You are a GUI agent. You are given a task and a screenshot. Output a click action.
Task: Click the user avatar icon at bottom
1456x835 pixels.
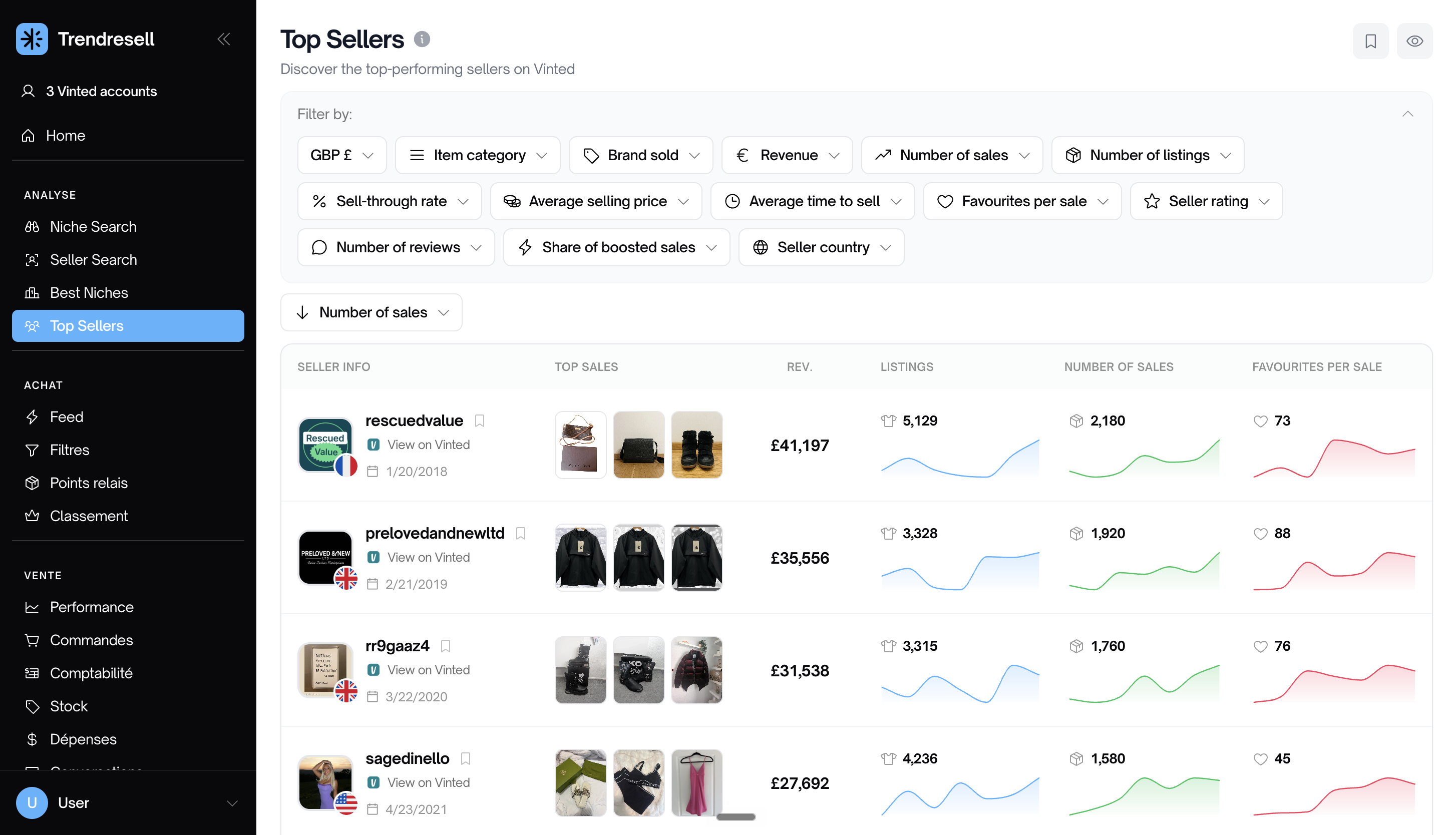[x=32, y=802]
